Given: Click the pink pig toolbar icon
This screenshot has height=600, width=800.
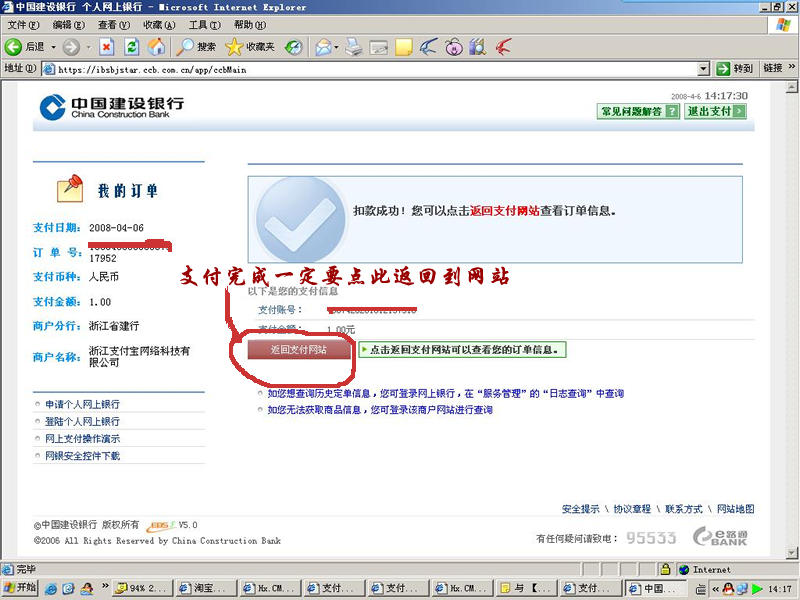Looking at the screenshot, I should (x=454, y=47).
